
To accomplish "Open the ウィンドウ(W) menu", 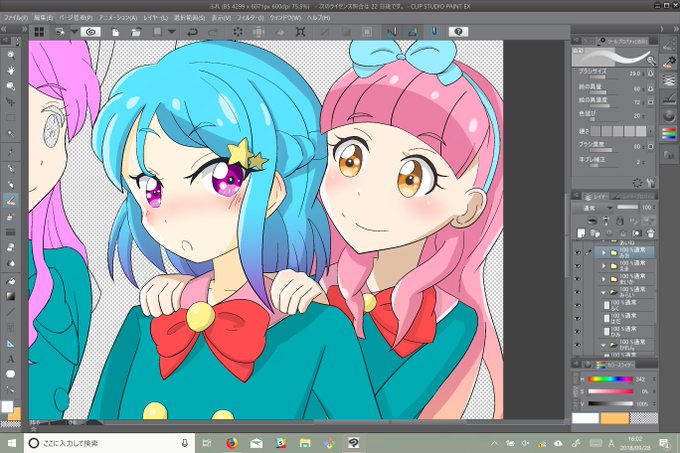I will (x=285, y=18).
